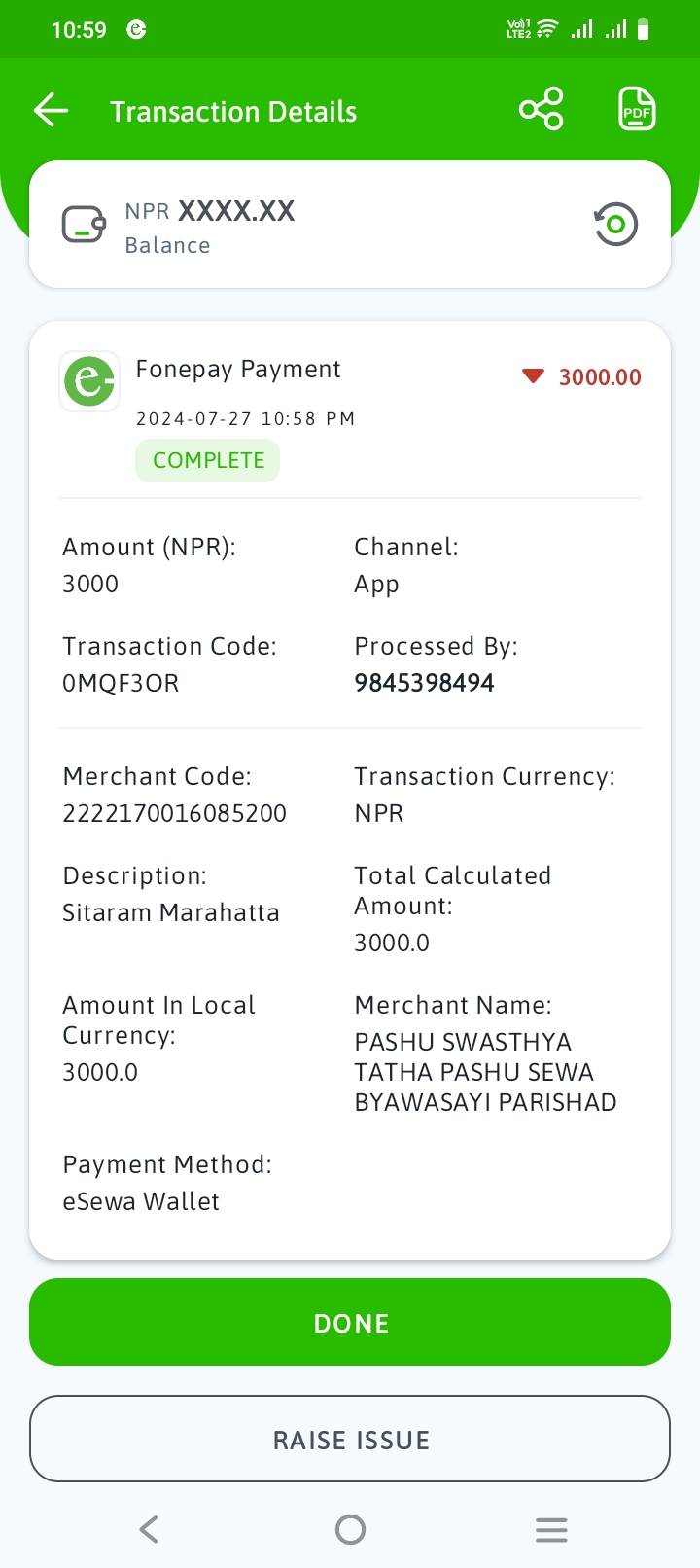The image size is (700, 1568).
Task: Tap the wallet icon beside balance
Action: (84, 225)
